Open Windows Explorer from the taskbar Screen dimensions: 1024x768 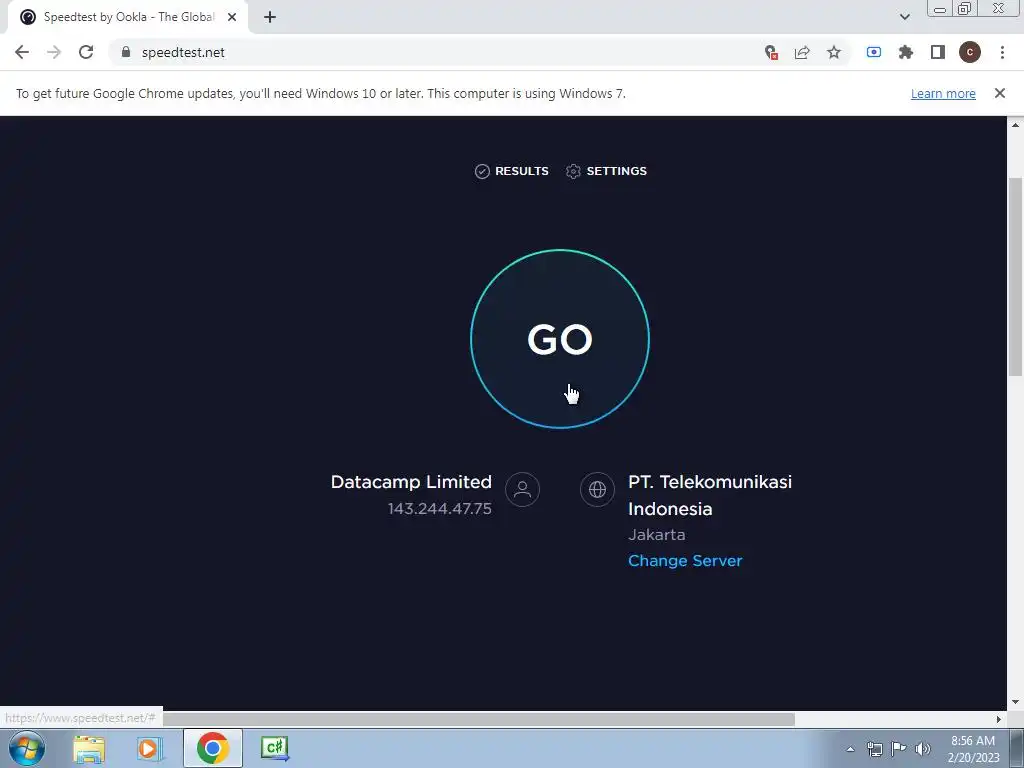pos(89,748)
